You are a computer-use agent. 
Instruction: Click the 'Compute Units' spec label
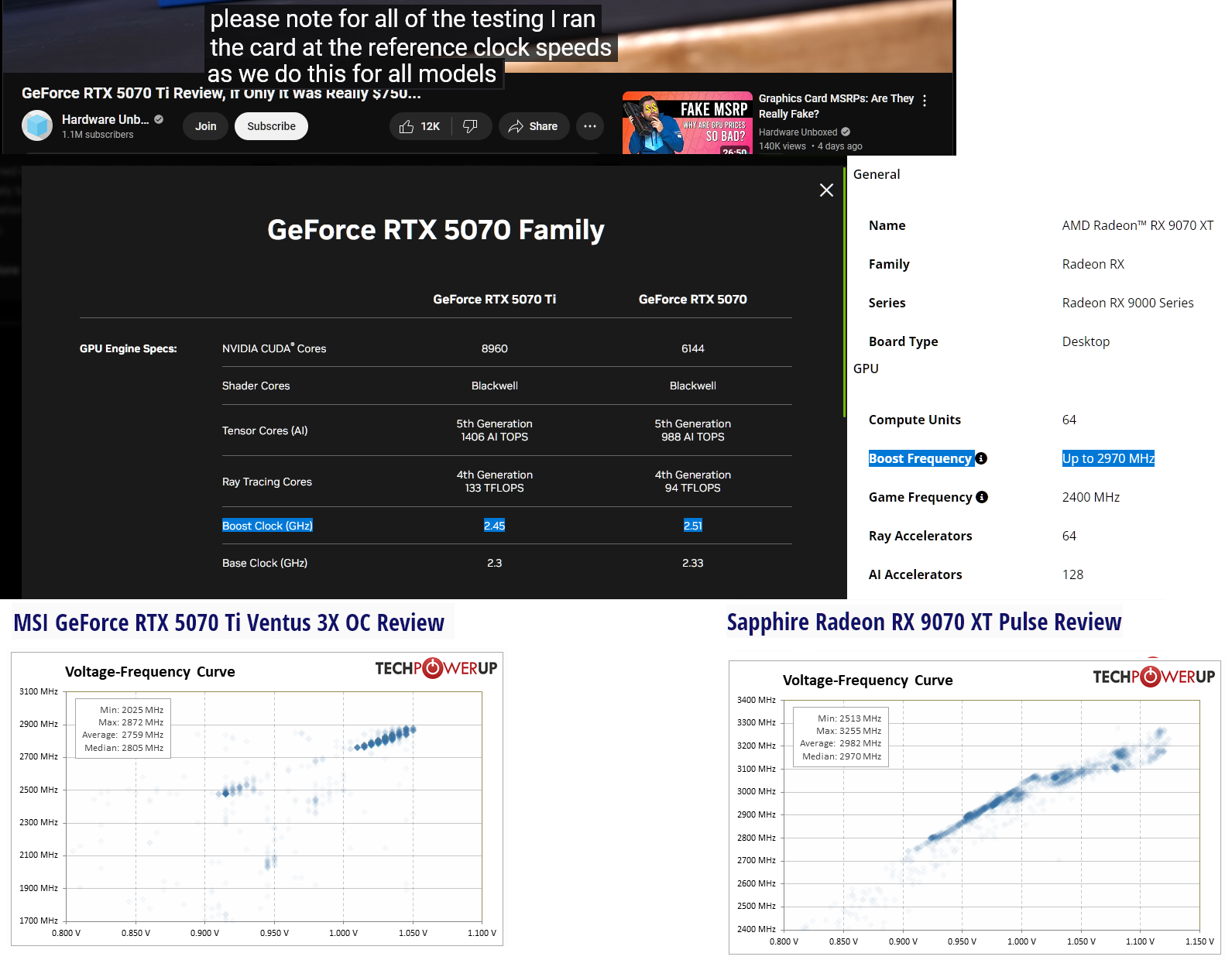(915, 420)
